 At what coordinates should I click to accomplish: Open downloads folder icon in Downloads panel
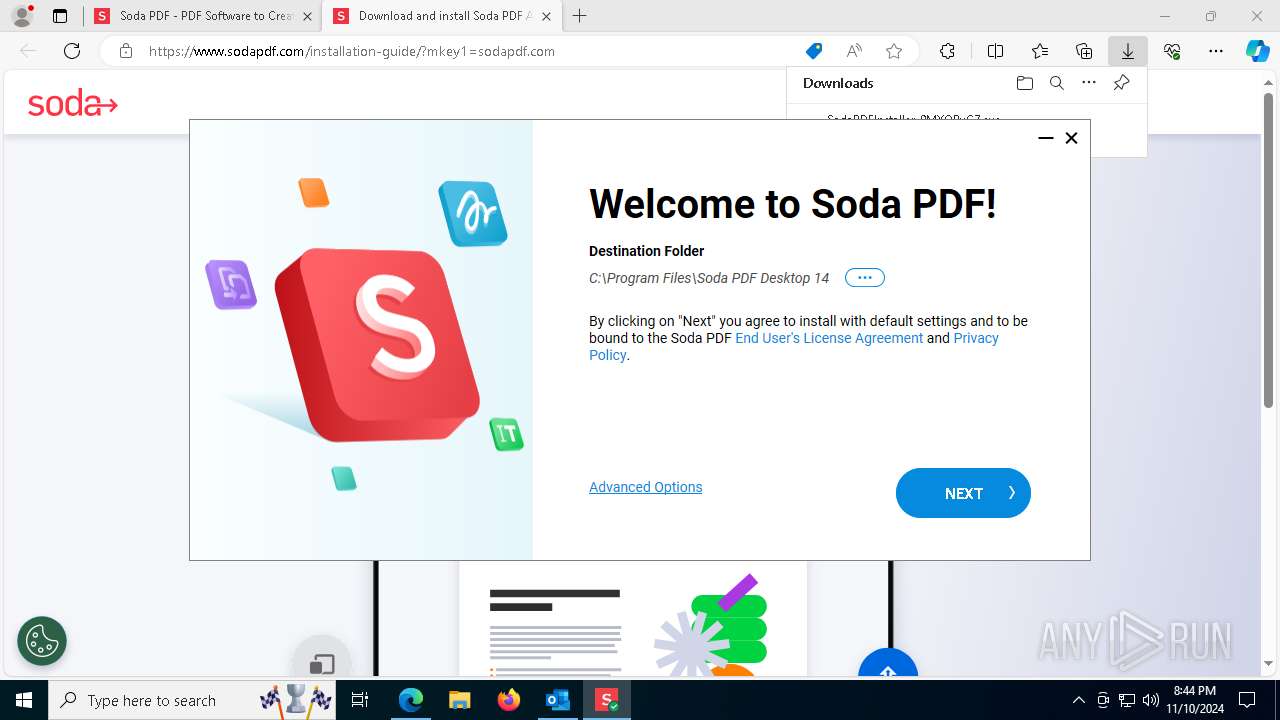[x=1024, y=83]
